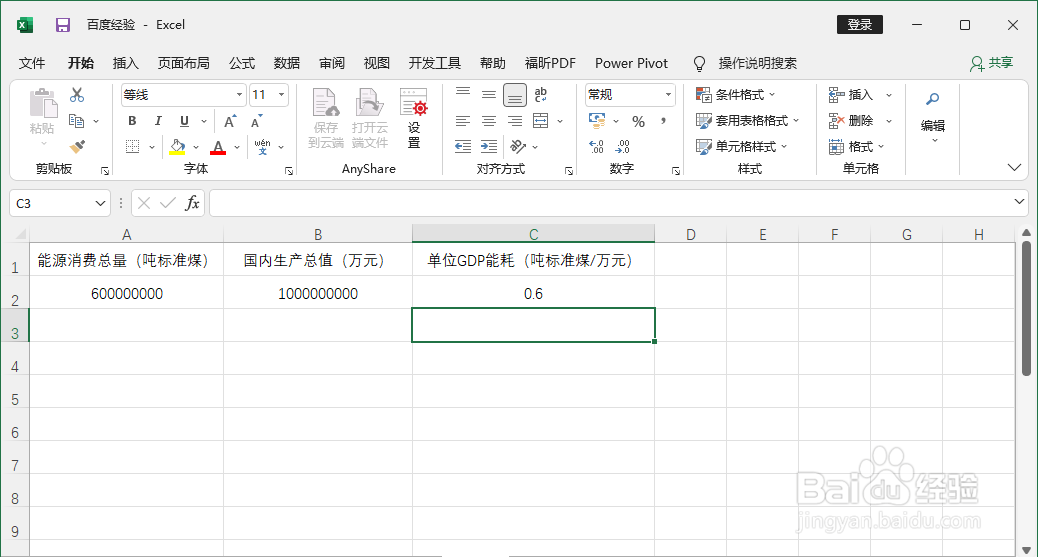Select column B header

(x=318, y=234)
